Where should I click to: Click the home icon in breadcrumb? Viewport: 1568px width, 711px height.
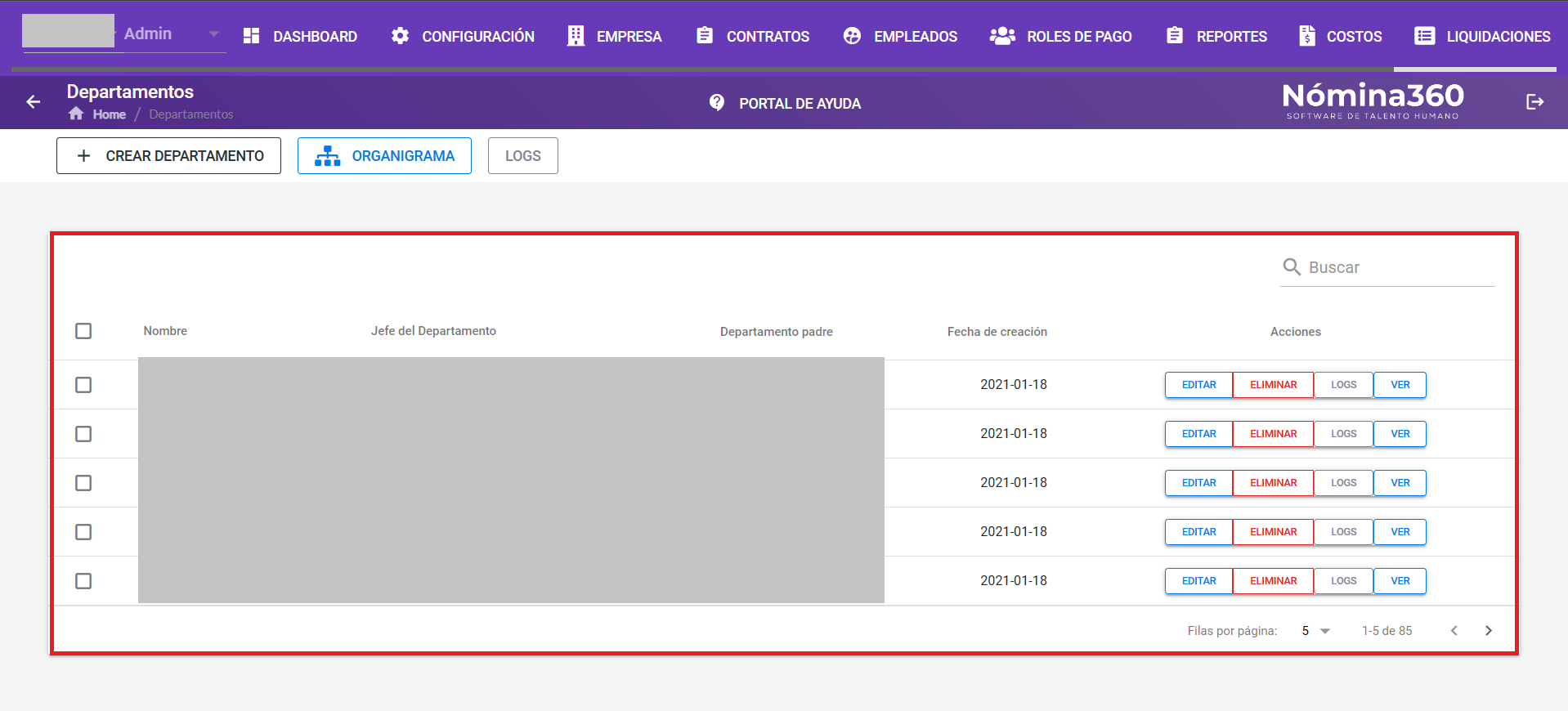[76, 114]
